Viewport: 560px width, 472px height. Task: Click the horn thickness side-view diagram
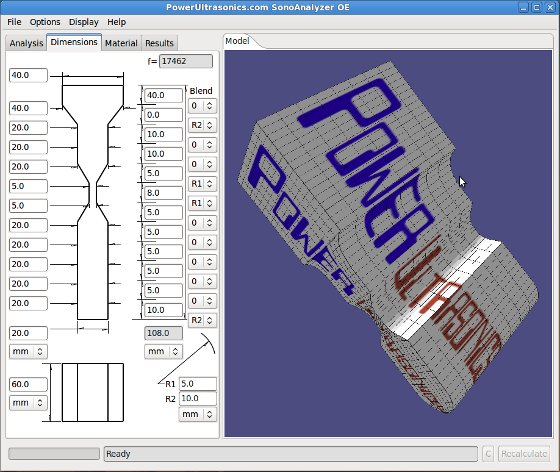click(x=93, y=392)
